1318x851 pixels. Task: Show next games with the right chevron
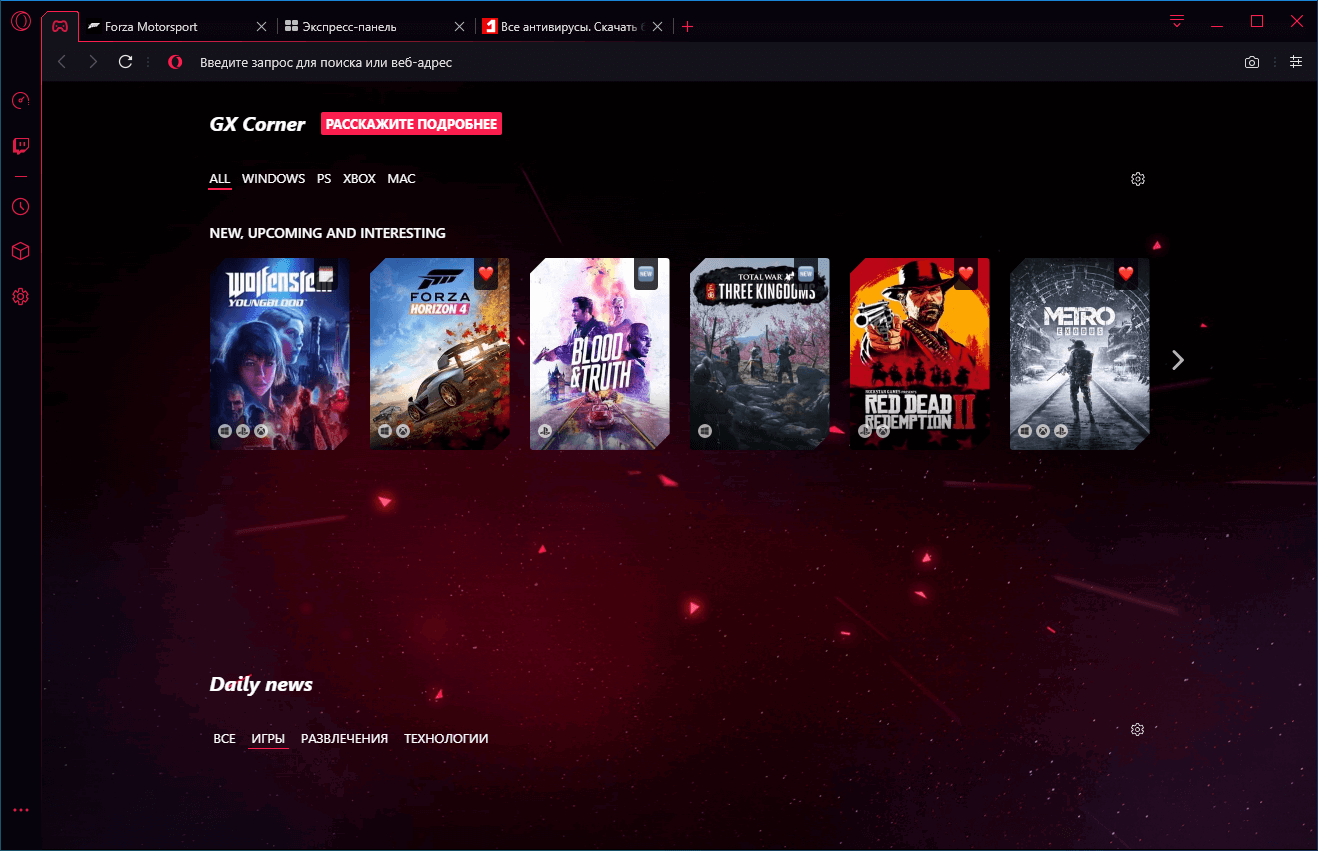(1178, 360)
